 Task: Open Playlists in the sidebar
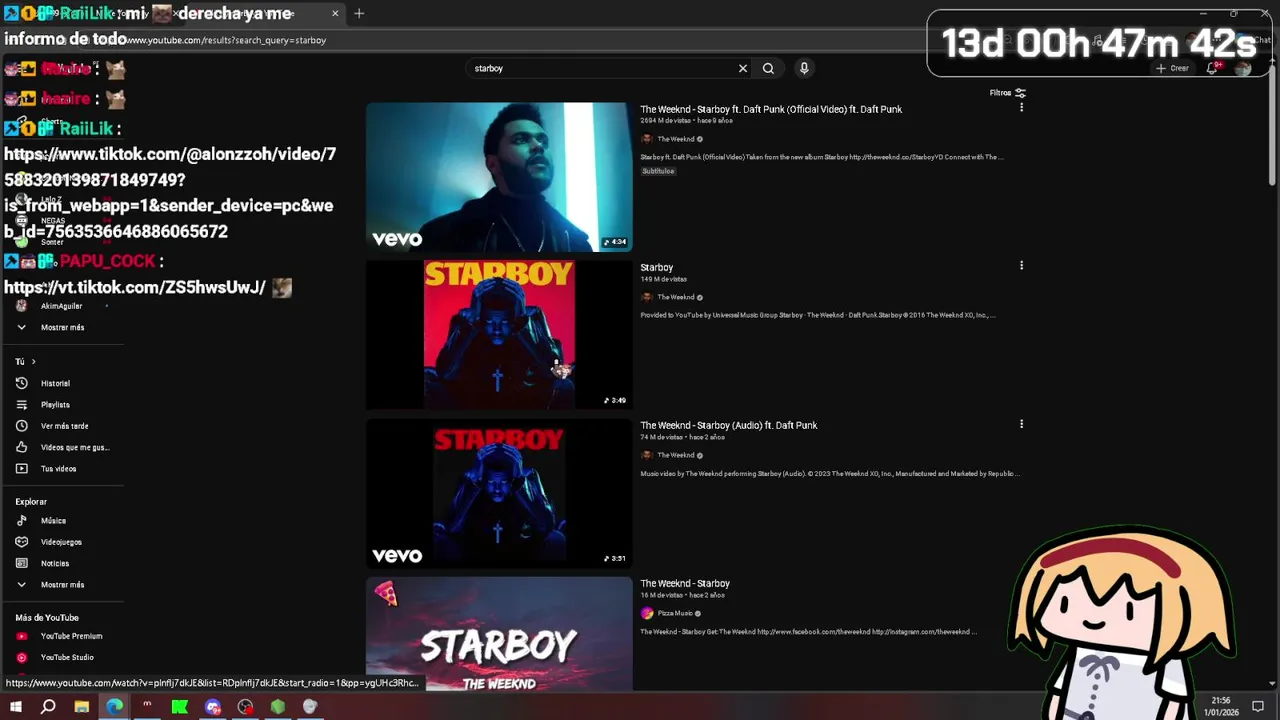55,405
